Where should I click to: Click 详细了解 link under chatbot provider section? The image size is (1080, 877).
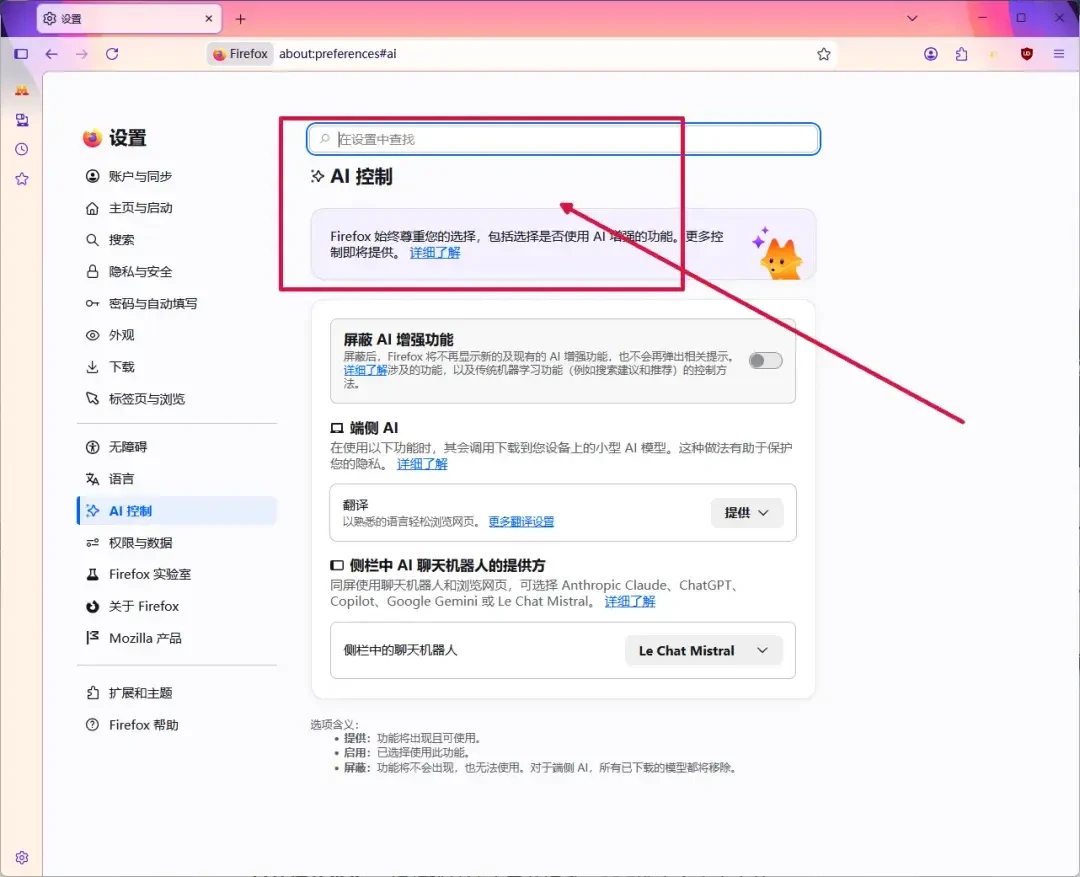click(630, 601)
